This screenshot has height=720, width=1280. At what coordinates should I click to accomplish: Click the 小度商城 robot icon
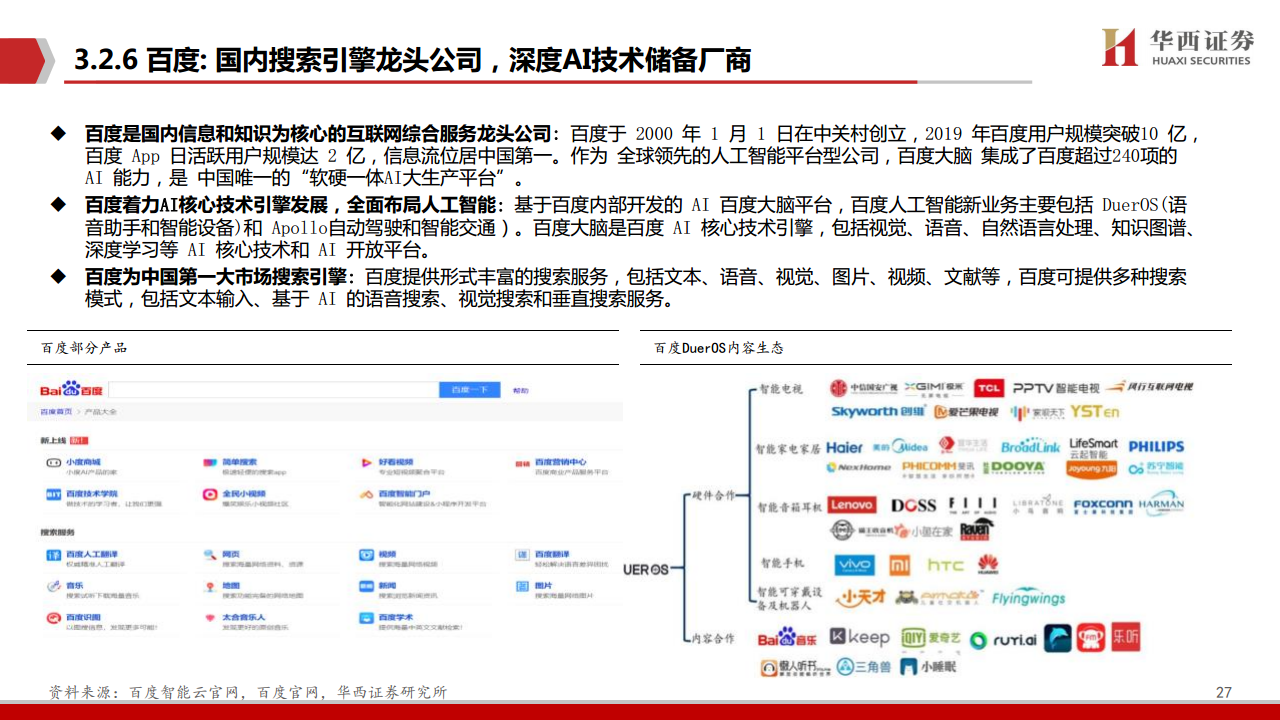point(53,464)
